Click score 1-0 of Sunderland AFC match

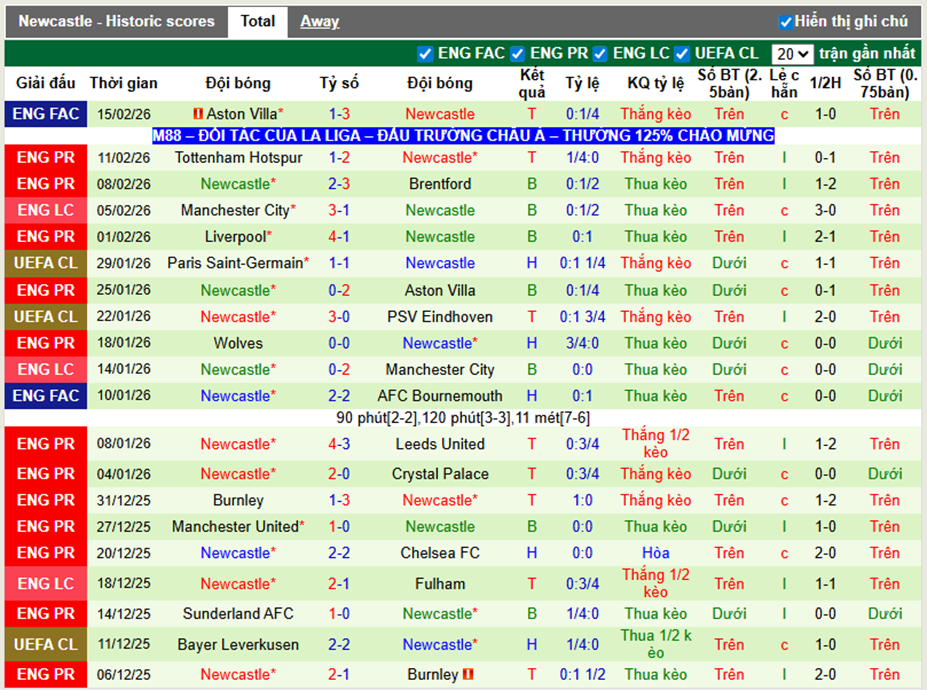[339, 614]
